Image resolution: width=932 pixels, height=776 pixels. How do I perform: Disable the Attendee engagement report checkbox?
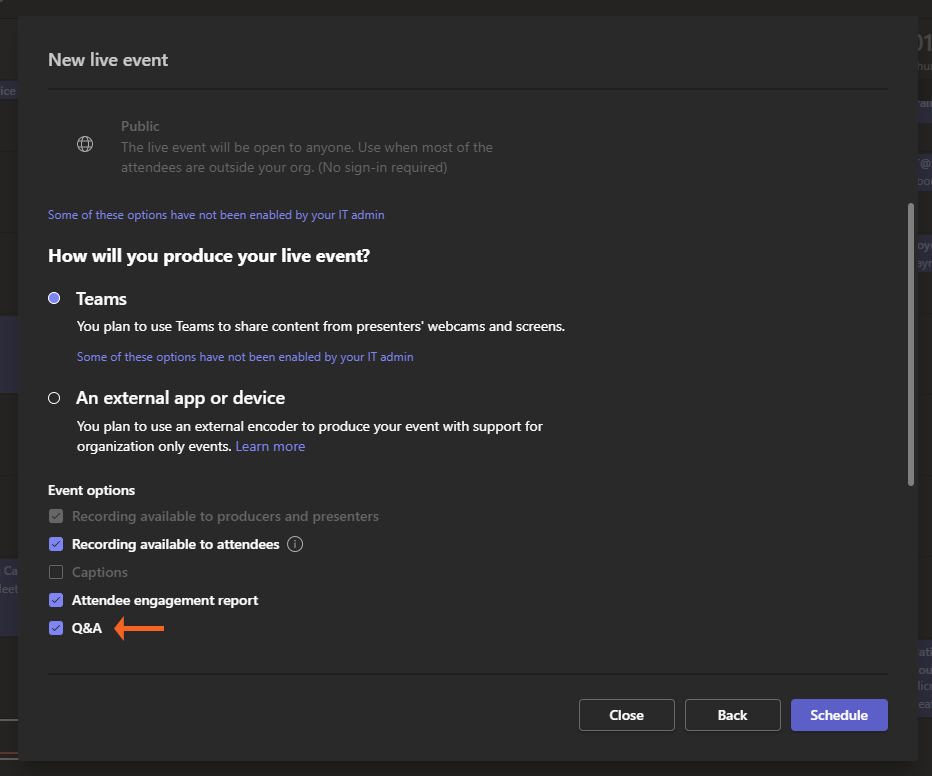click(x=56, y=601)
